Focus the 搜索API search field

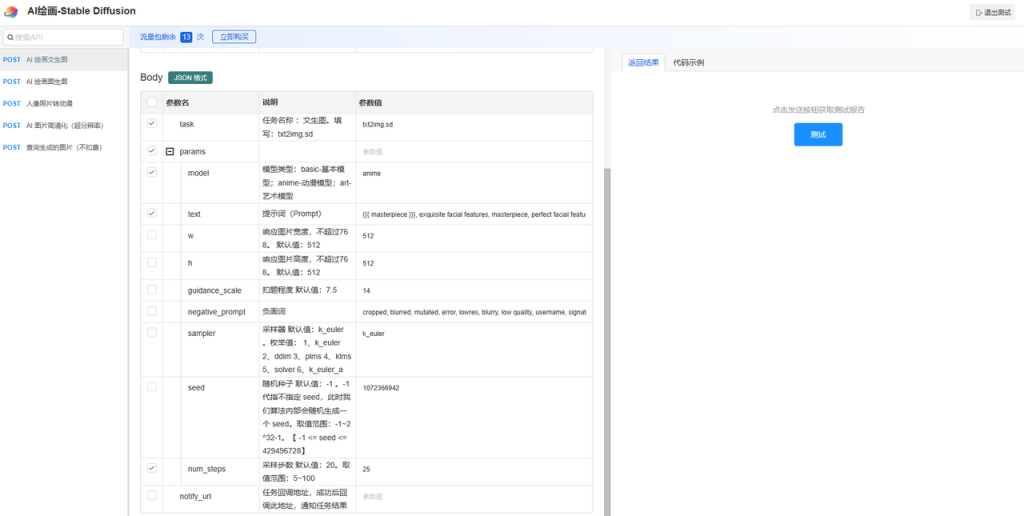coord(63,37)
